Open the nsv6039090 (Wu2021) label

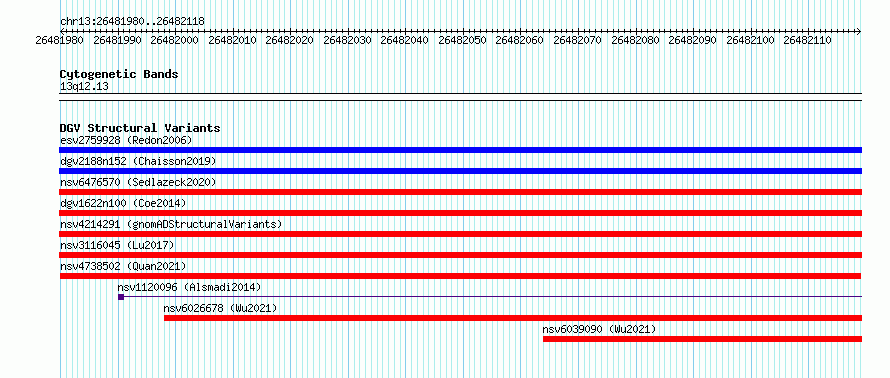[x=599, y=329]
